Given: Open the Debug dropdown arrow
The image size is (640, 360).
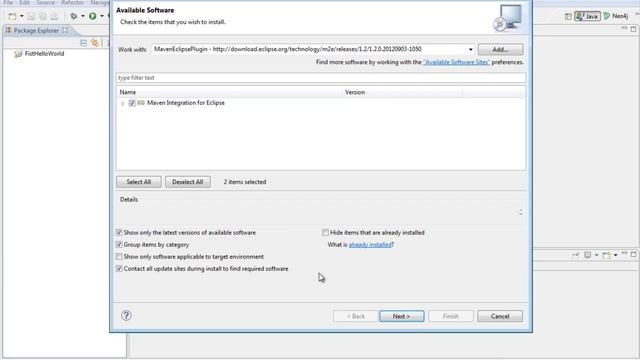Looking at the screenshot, I should point(82,16).
